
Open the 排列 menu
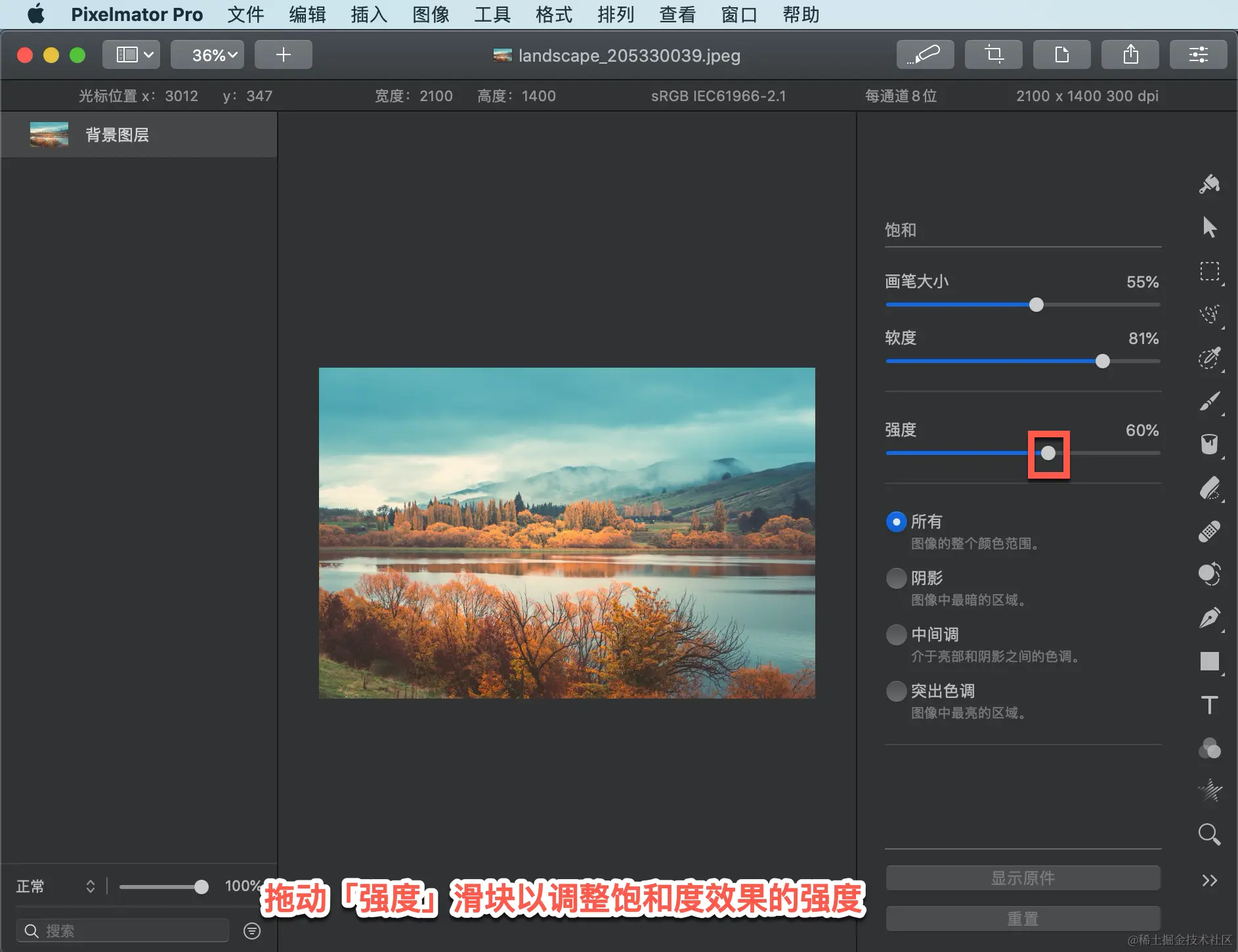pos(616,14)
